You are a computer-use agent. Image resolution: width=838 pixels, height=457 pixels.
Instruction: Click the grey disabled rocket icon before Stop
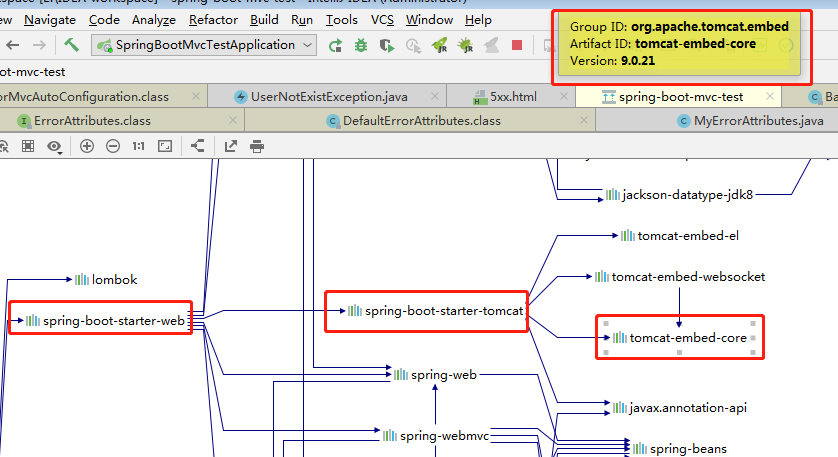coord(491,45)
